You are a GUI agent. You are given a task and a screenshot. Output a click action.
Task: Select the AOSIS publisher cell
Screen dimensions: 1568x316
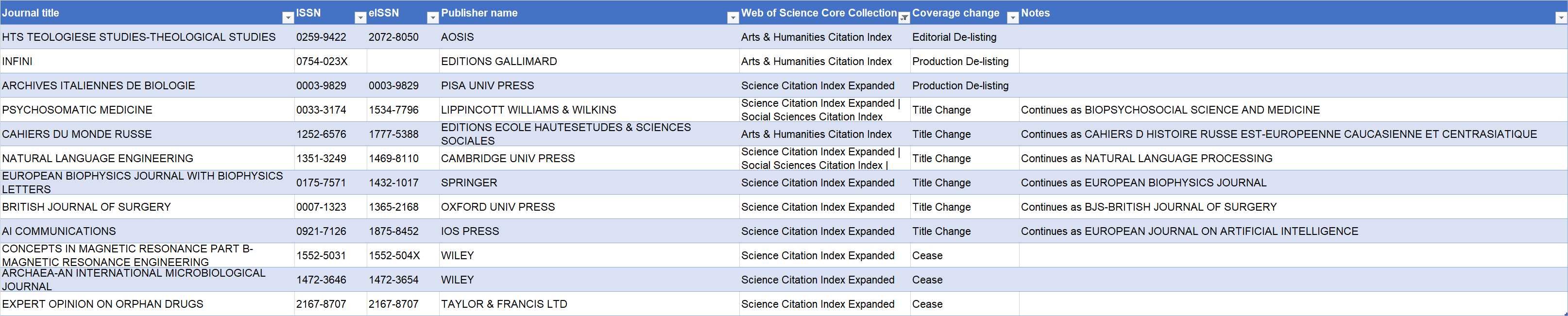coord(589,37)
